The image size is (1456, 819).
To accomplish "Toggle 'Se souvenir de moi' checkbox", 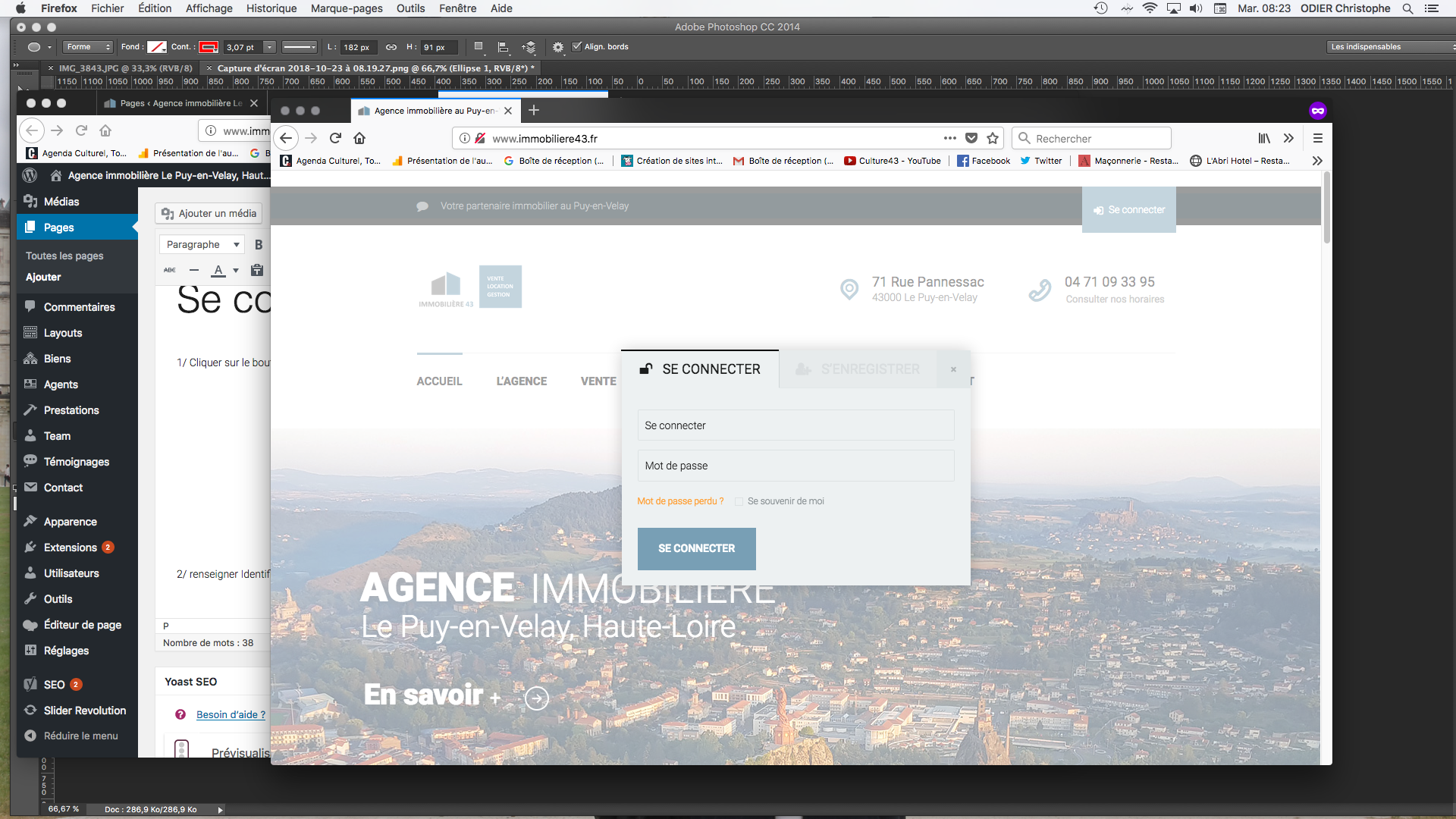I will point(739,501).
